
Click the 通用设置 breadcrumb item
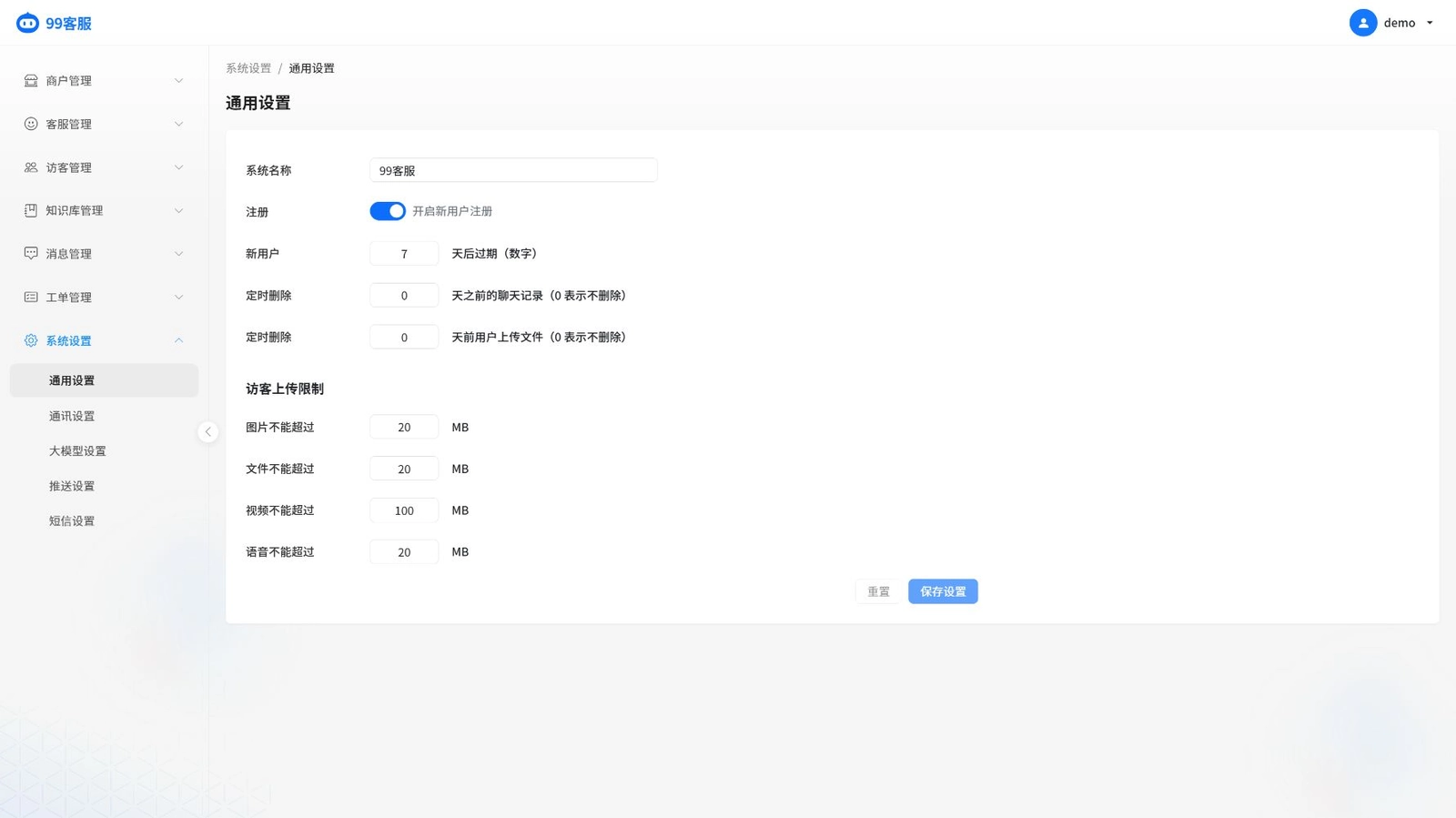[x=311, y=68]
